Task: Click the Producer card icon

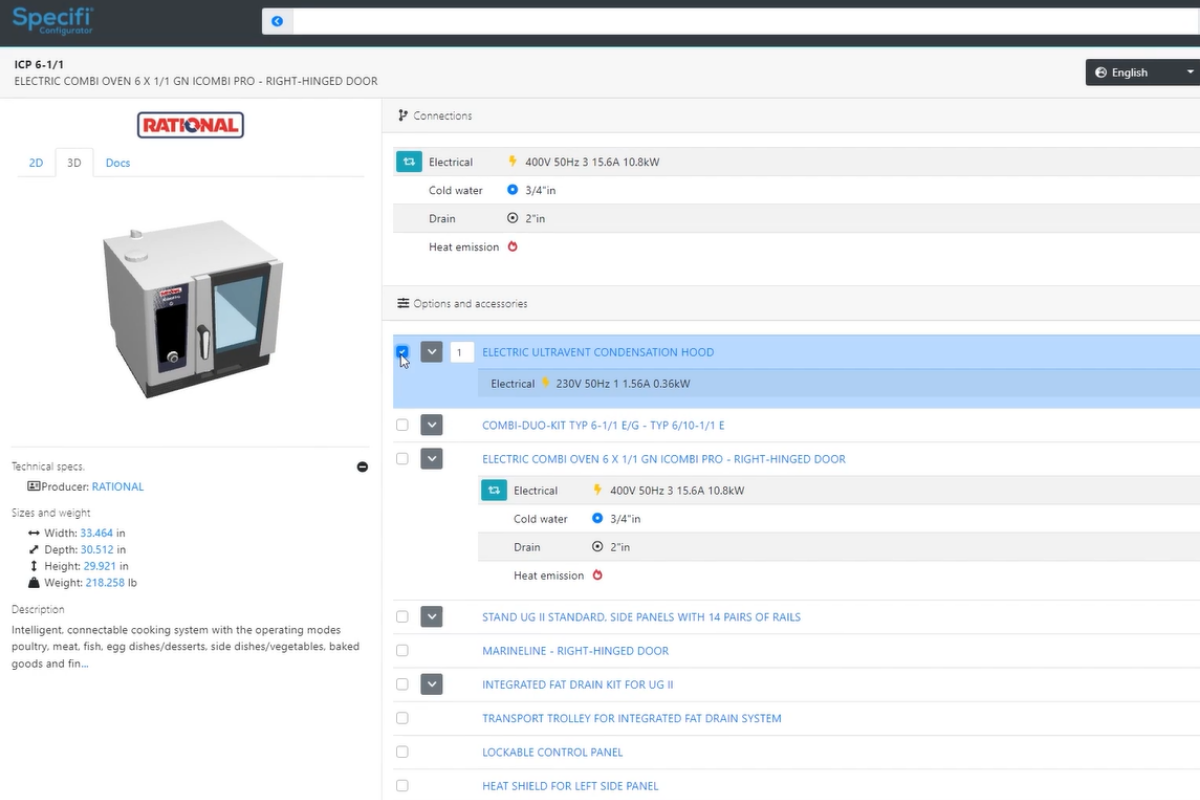Action: [x=34, y=487]
